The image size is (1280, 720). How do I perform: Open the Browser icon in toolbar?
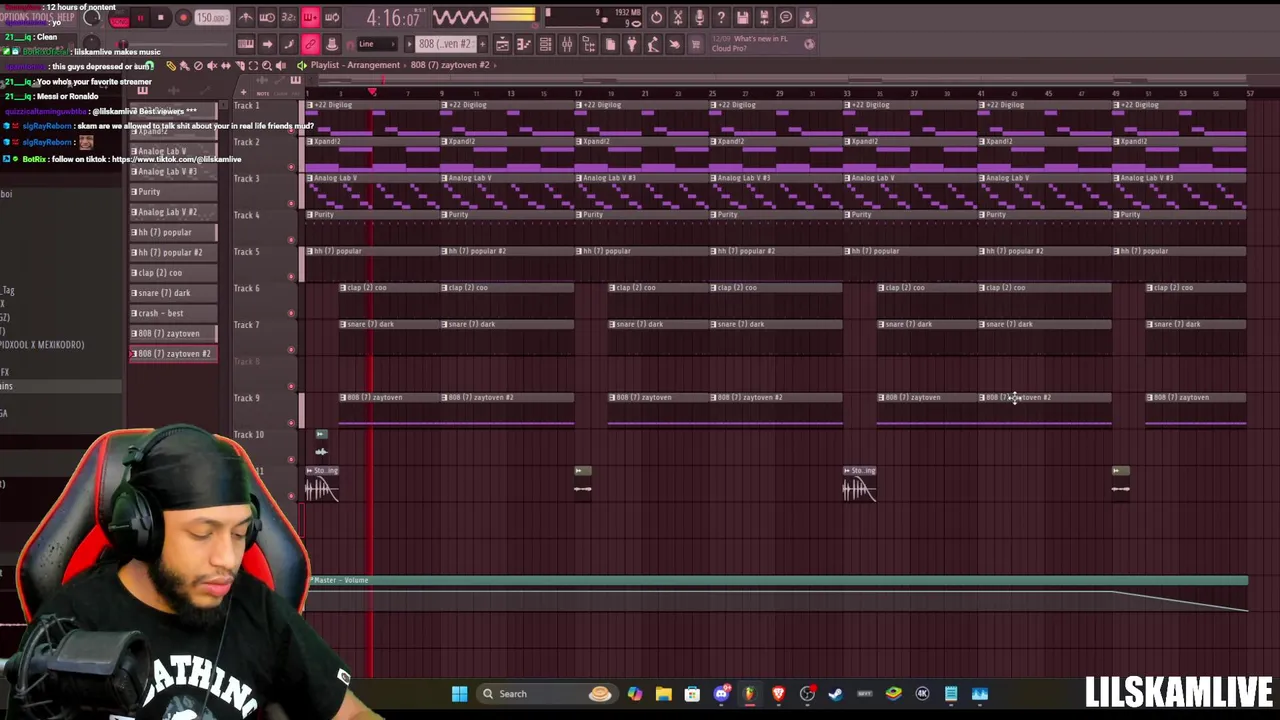tap(588, 44)
